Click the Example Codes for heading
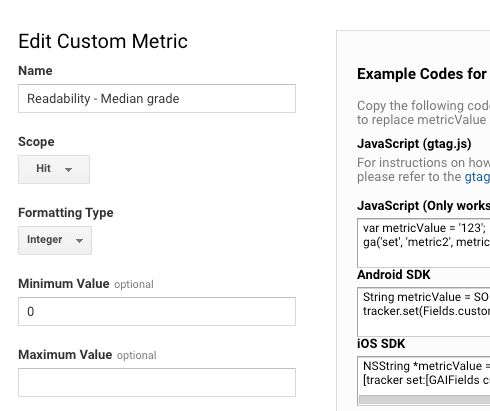Screen dimensions: 490x411 [x=422, y=74]
